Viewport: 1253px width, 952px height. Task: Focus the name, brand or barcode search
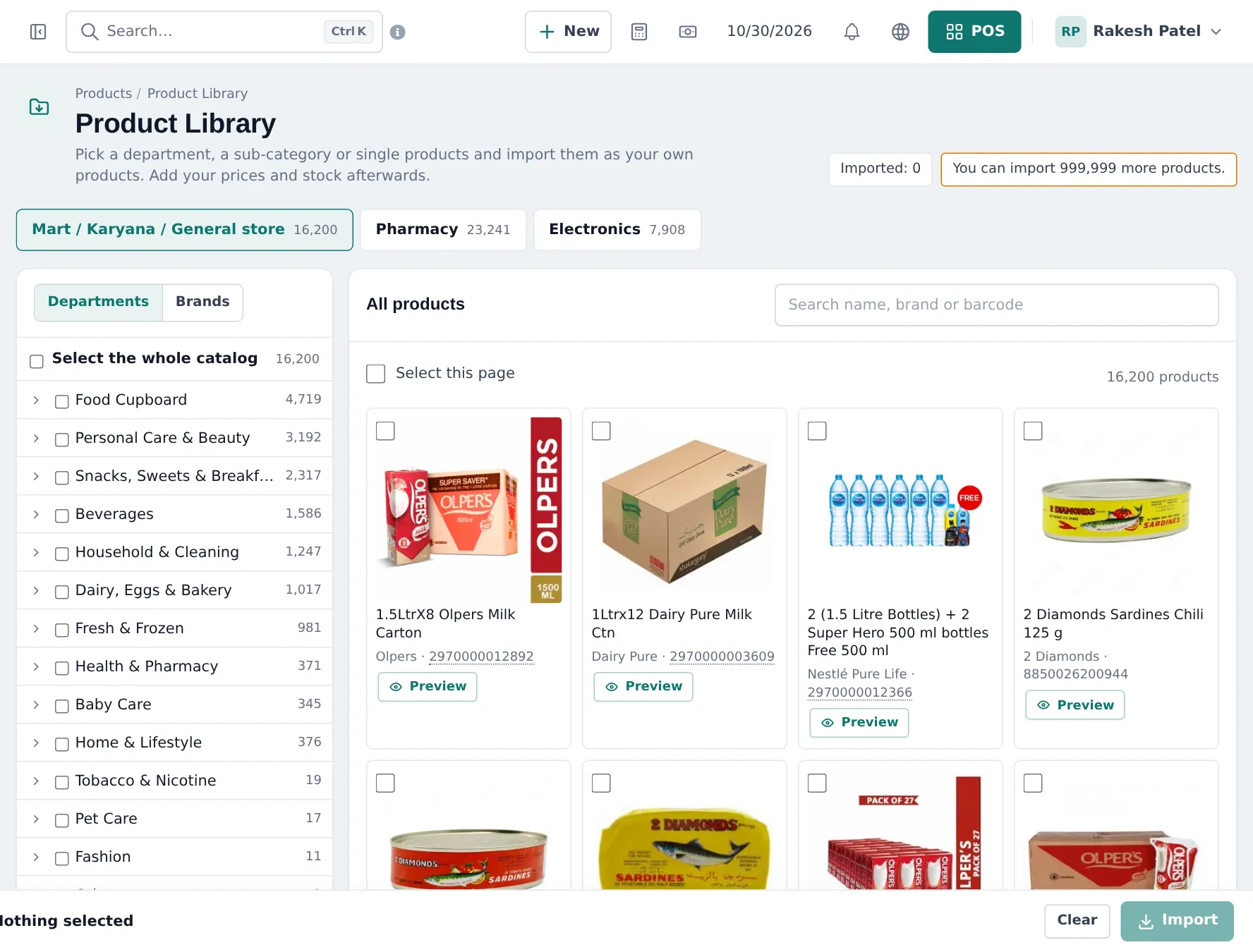coord(997,305)
